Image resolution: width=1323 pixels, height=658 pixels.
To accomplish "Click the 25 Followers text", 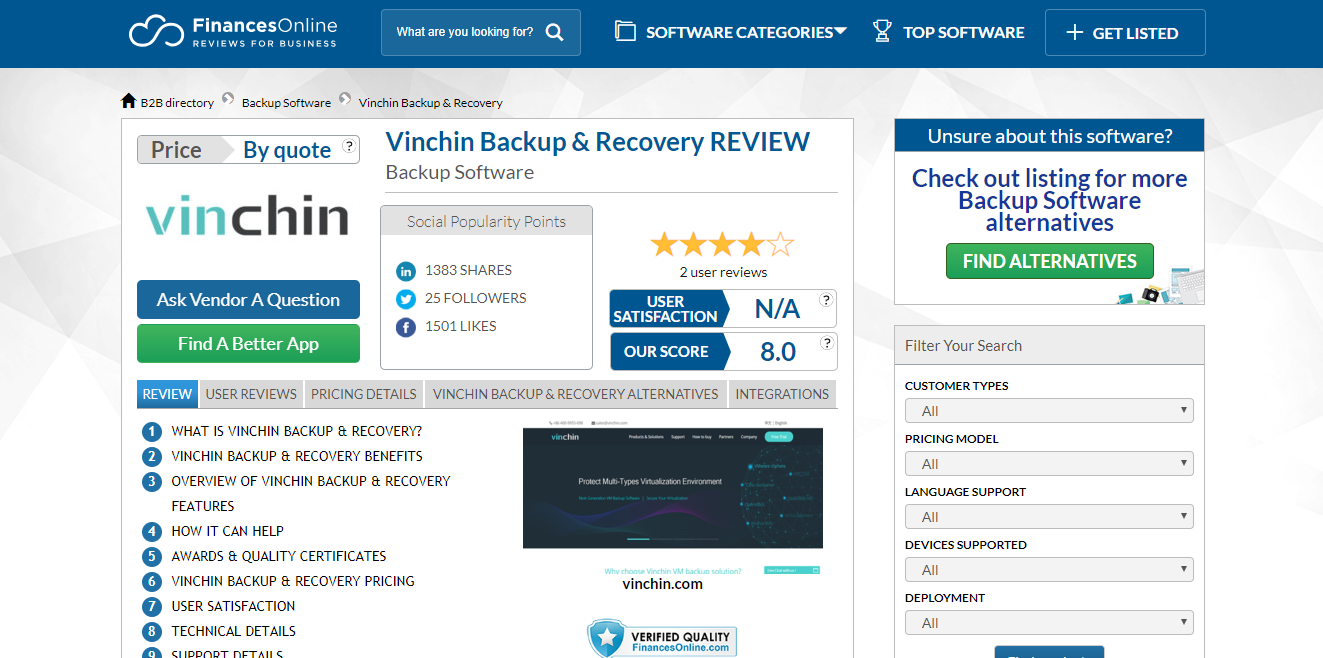I will pos(475,299).
